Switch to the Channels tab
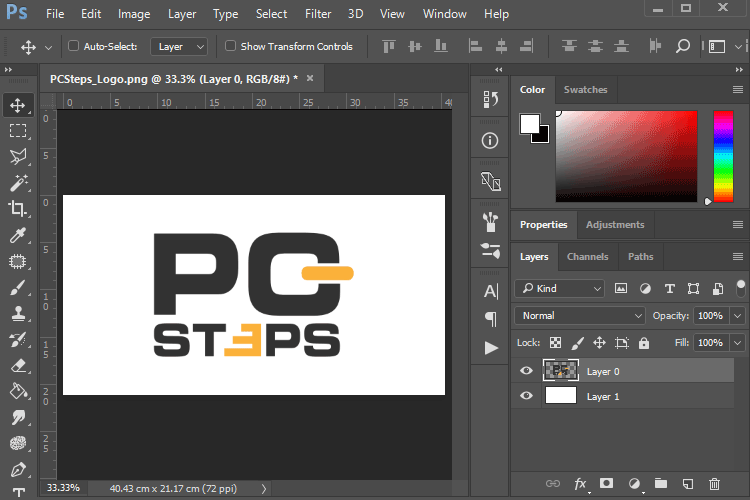Image resolution: width=750 pixels, height=500 pixels. click(587, 257)
